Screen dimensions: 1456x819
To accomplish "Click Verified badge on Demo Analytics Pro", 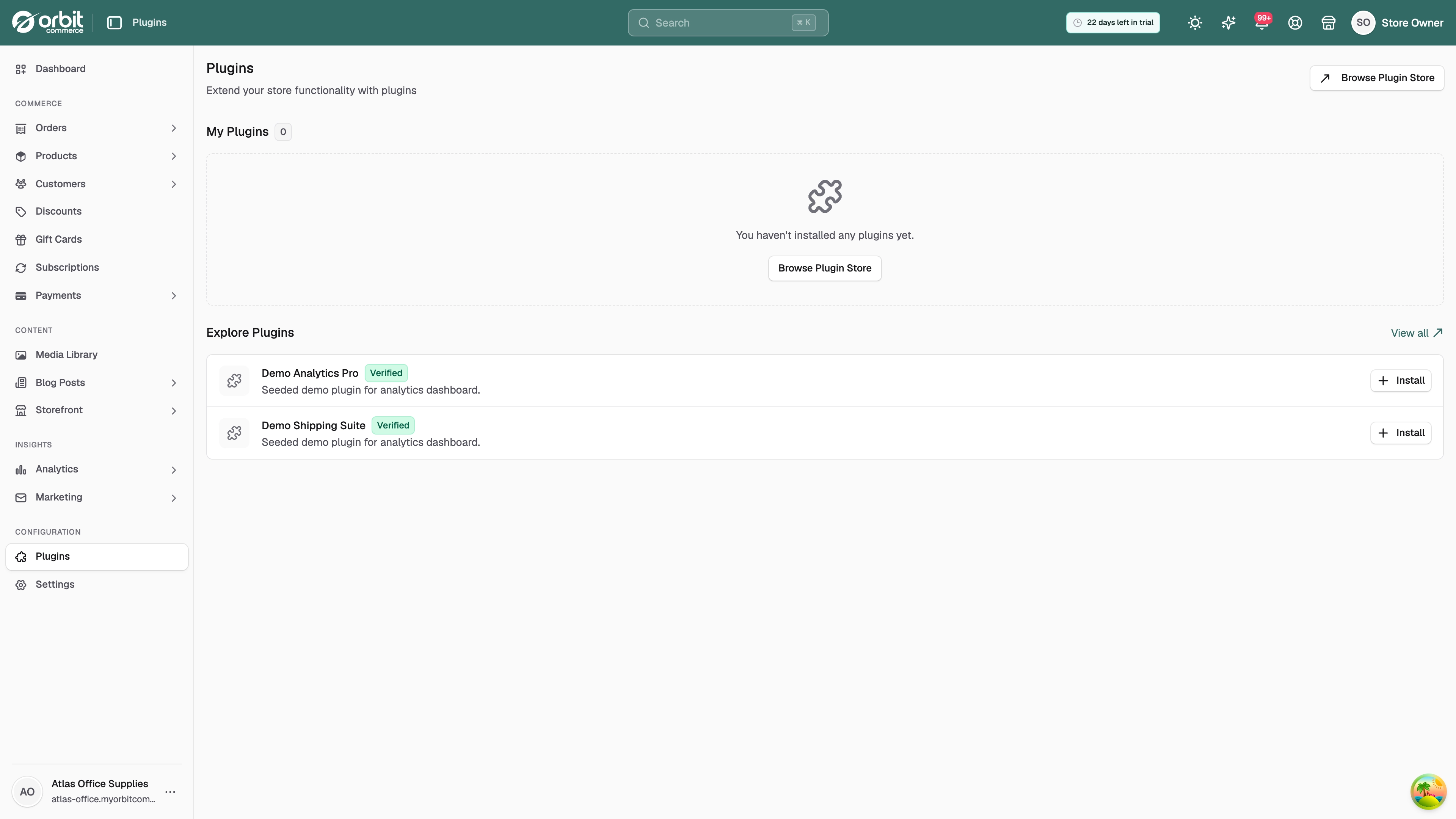I will (x=386, y=373).
